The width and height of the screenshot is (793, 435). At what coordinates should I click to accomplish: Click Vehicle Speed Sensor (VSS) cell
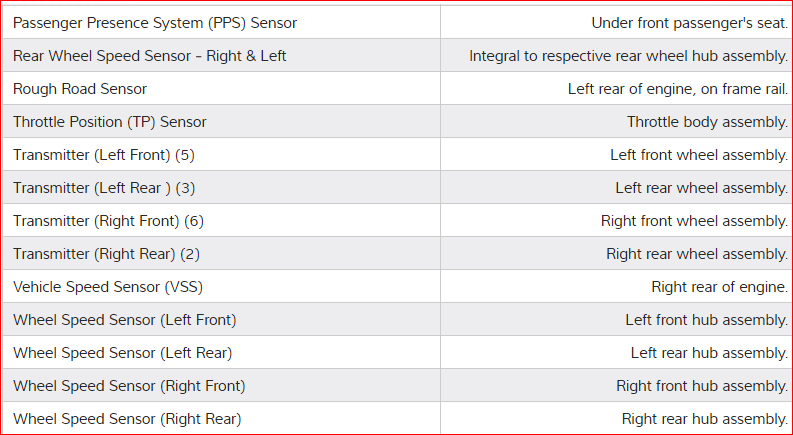pyautogui.click(x=108, y=287)
